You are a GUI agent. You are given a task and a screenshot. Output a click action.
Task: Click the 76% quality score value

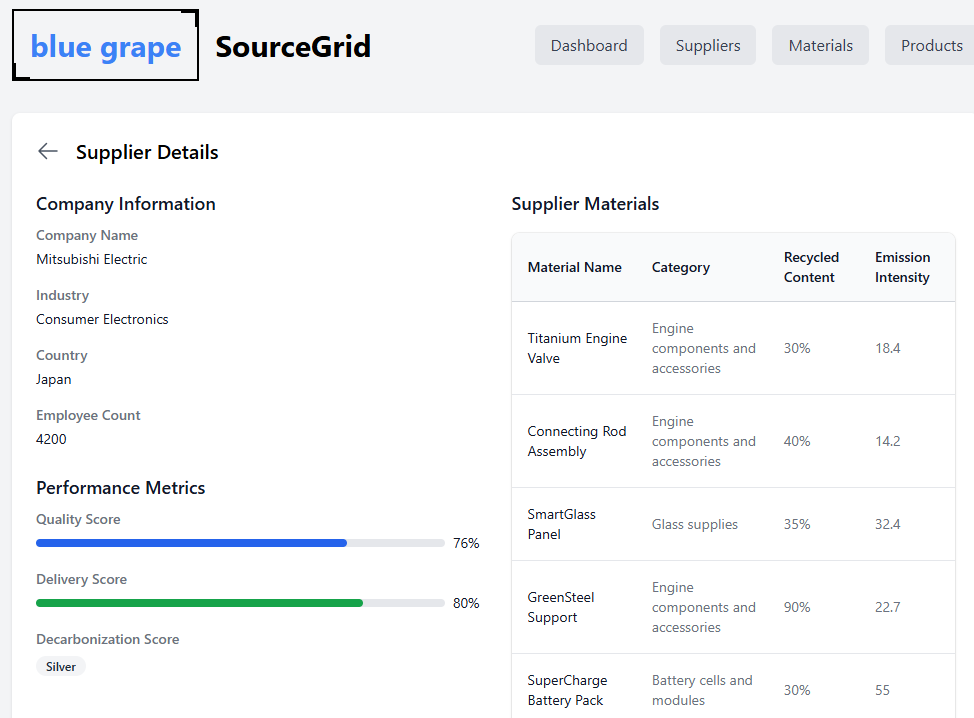(466, 543)
